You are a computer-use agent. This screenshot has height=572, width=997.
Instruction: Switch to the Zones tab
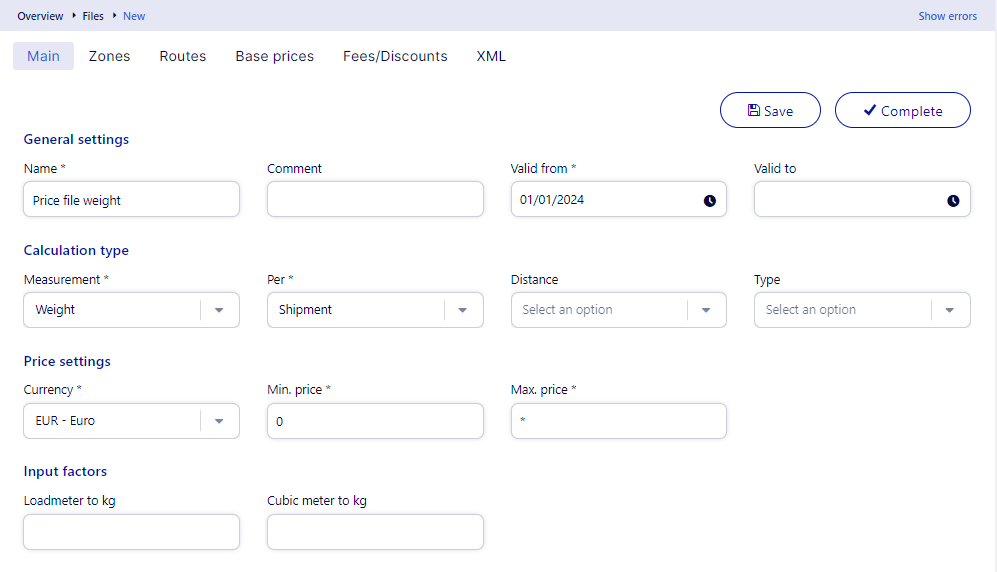click(109, 56)
